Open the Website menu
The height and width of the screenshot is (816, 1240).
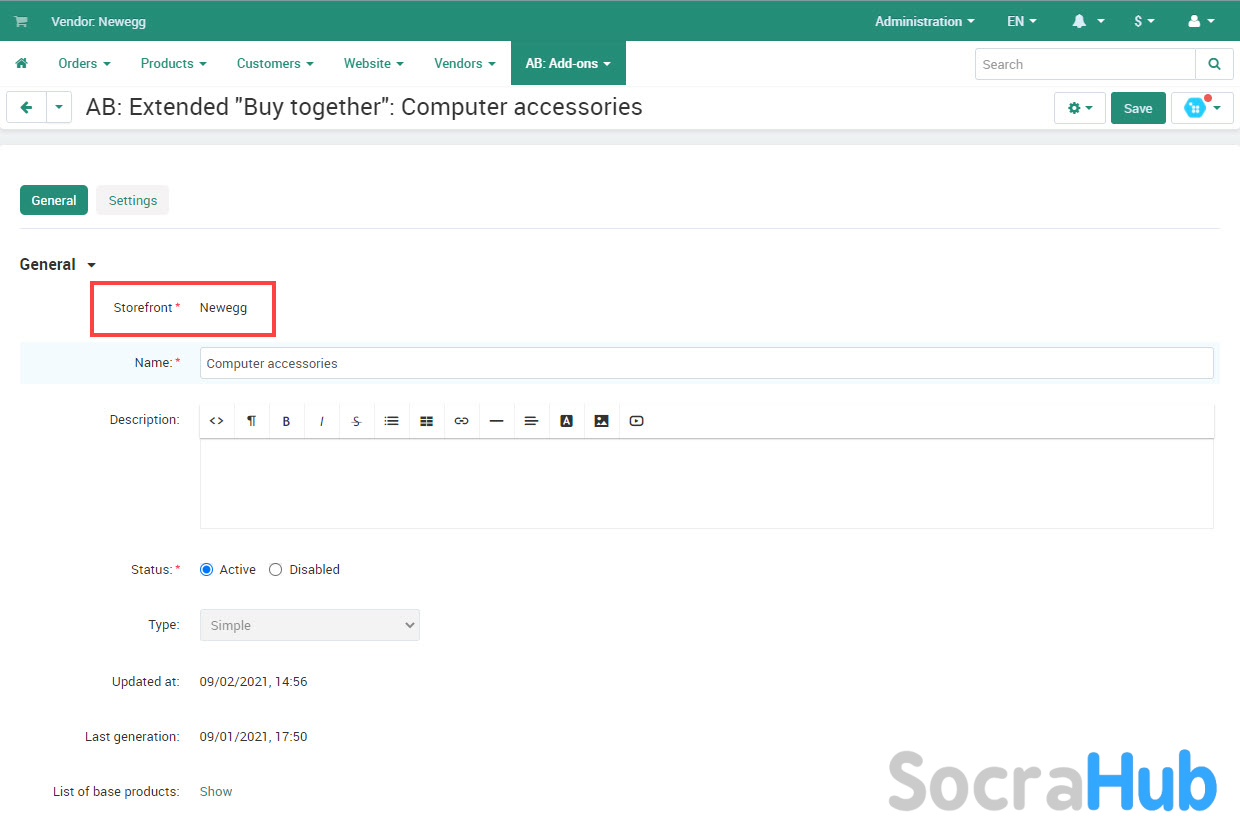[374, 63]
